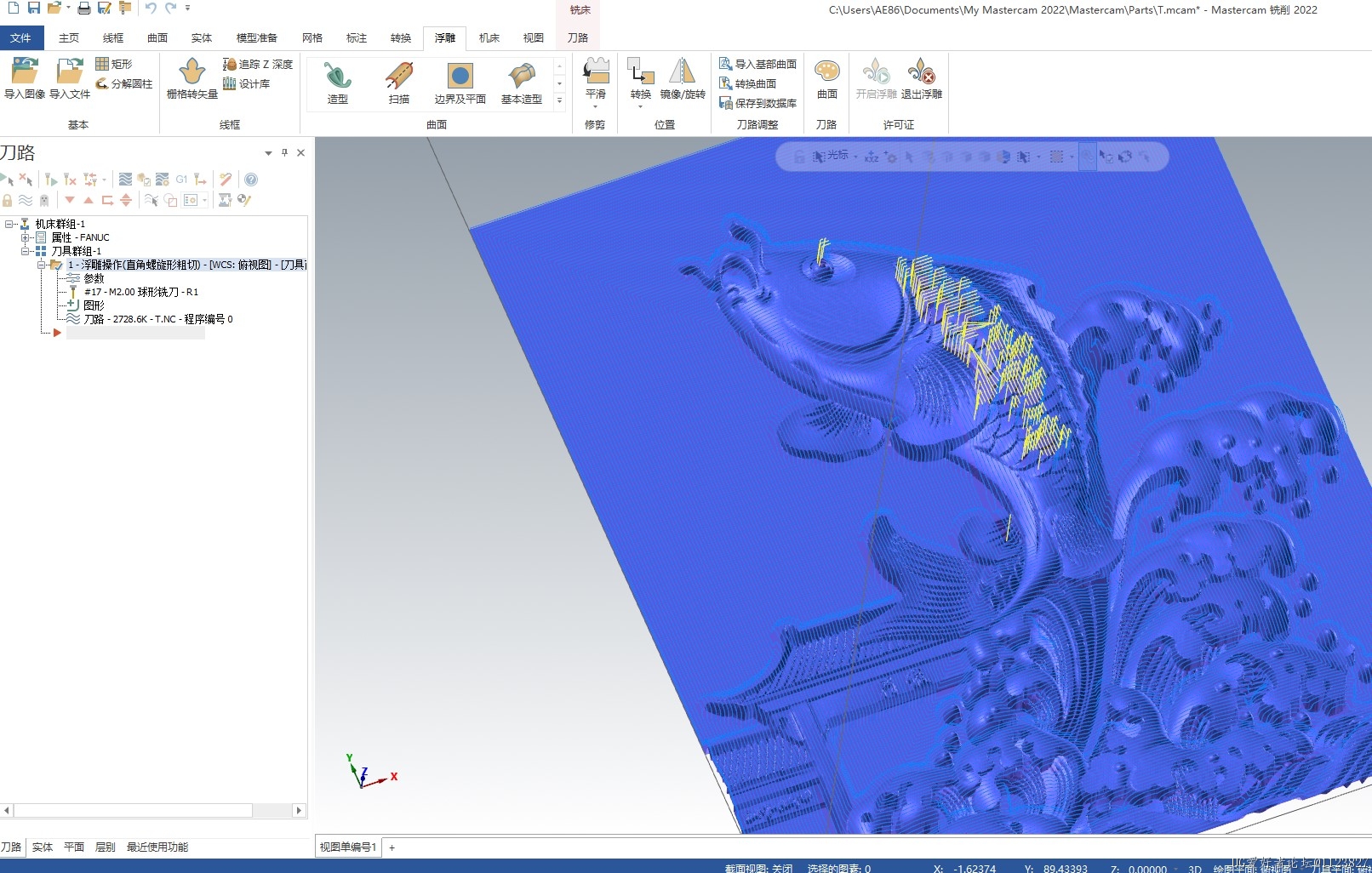
Task: Collapse operation 1 浮雕操作 tree node
Action: (41, 265)
